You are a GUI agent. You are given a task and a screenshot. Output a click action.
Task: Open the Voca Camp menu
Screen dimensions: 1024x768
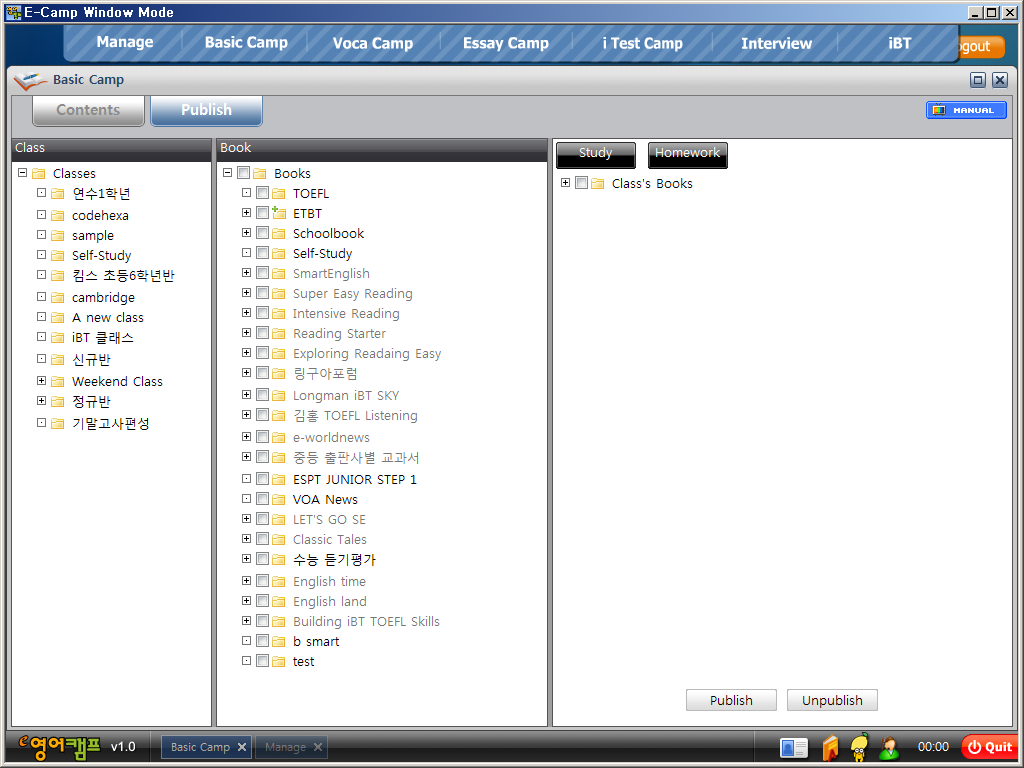[372, 43]
